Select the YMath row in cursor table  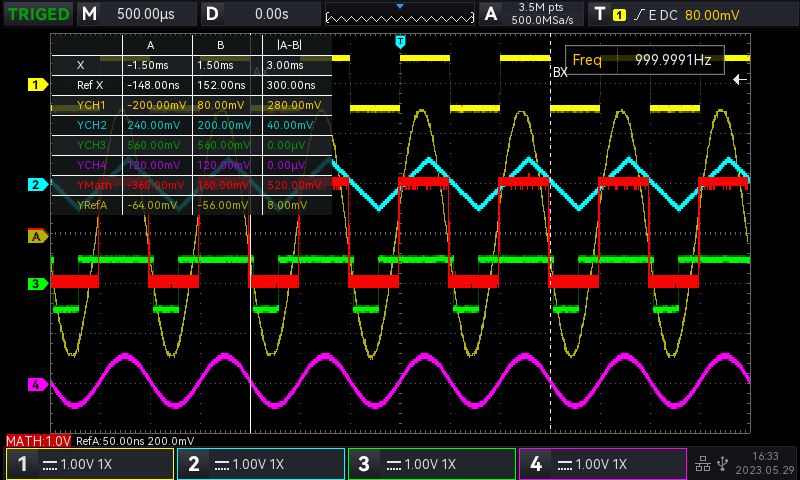[x=190, y=185]
